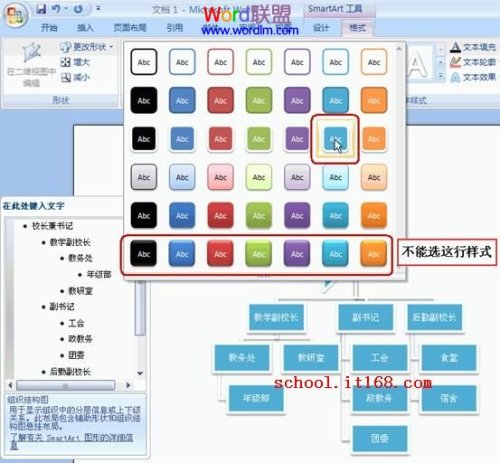This screenshot has width=500, height=463.
Task: Click 增大 to enlarge shape
Action: [x=75, y=62]
